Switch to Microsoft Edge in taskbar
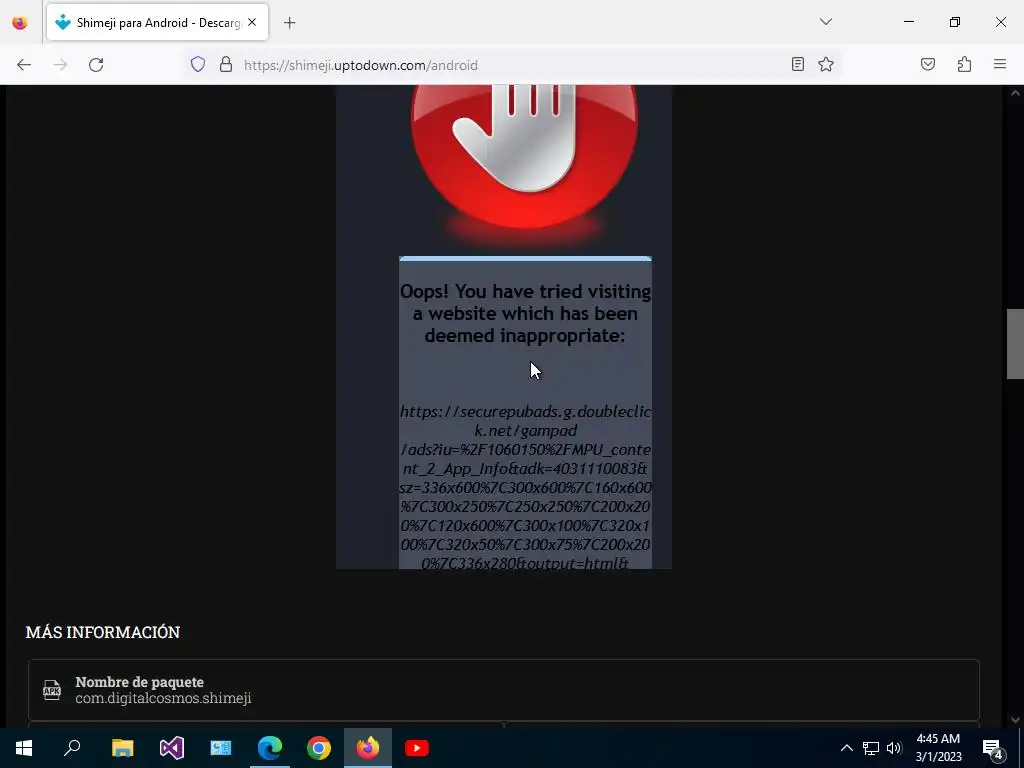Viewport: 1024px width, 768px height. point(270,748)
